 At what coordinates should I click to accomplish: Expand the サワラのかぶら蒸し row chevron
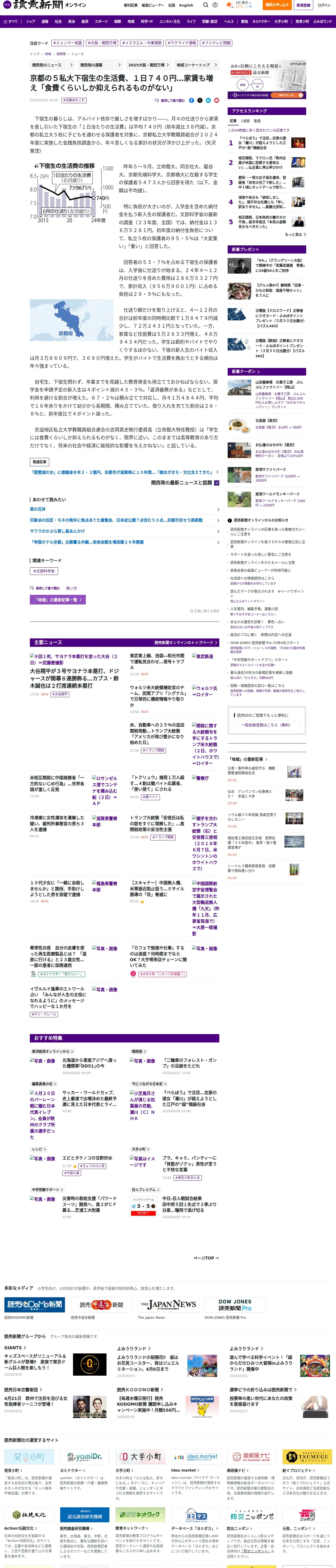pos(218,531)
